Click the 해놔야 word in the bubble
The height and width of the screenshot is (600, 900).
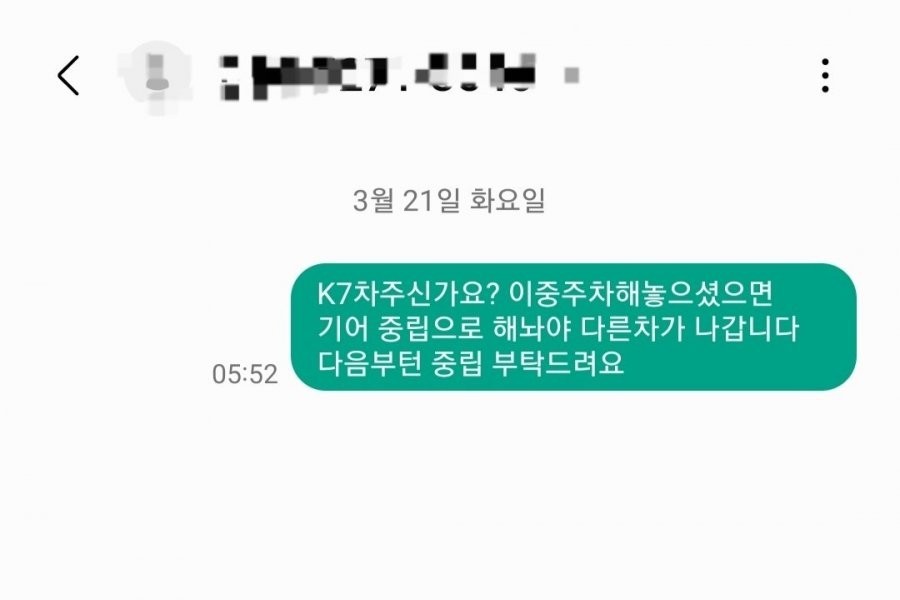(x=532, y=328)
